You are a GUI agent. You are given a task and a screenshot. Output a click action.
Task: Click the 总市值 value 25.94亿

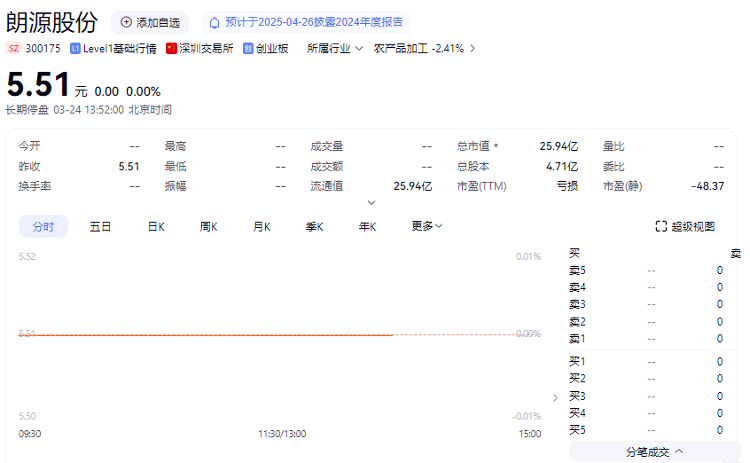point(559,146)
